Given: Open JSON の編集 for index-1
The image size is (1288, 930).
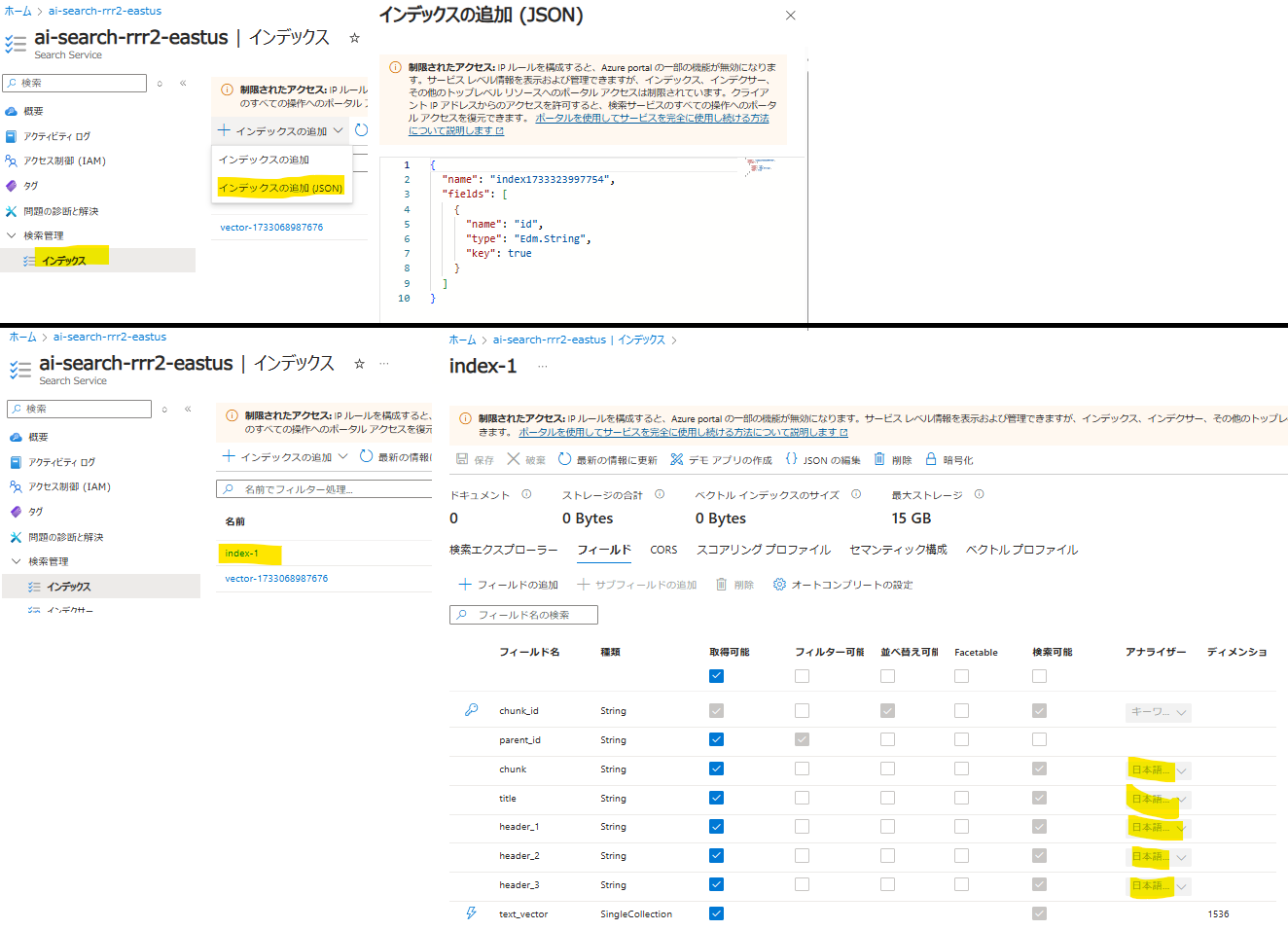Looking at the screenshot, I should pos(823,460).
